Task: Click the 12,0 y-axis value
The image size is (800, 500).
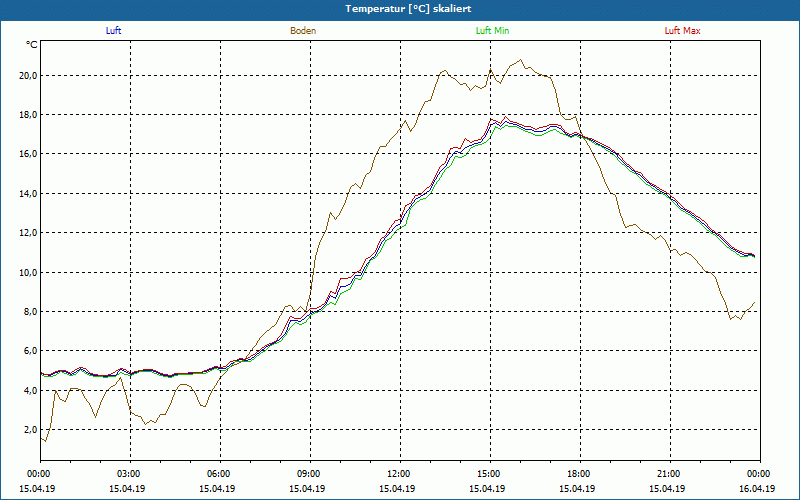Action: (x=29, y=233)
